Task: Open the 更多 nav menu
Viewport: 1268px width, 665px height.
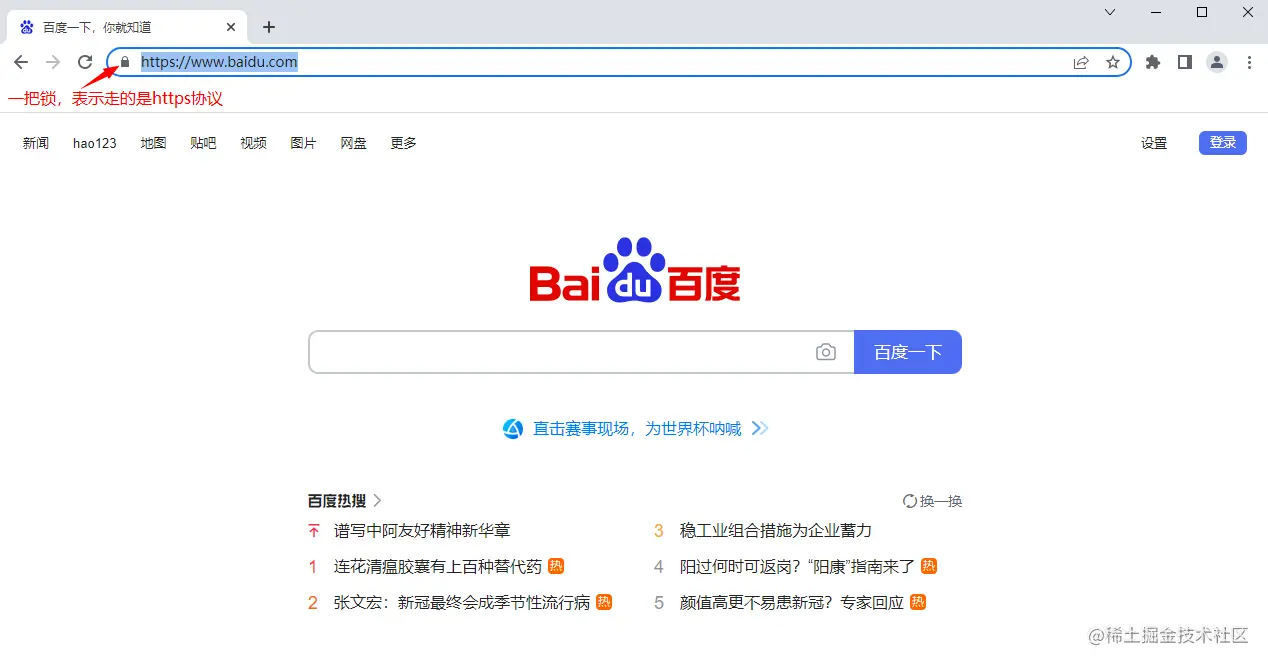Action: click(x=403, y=143)
